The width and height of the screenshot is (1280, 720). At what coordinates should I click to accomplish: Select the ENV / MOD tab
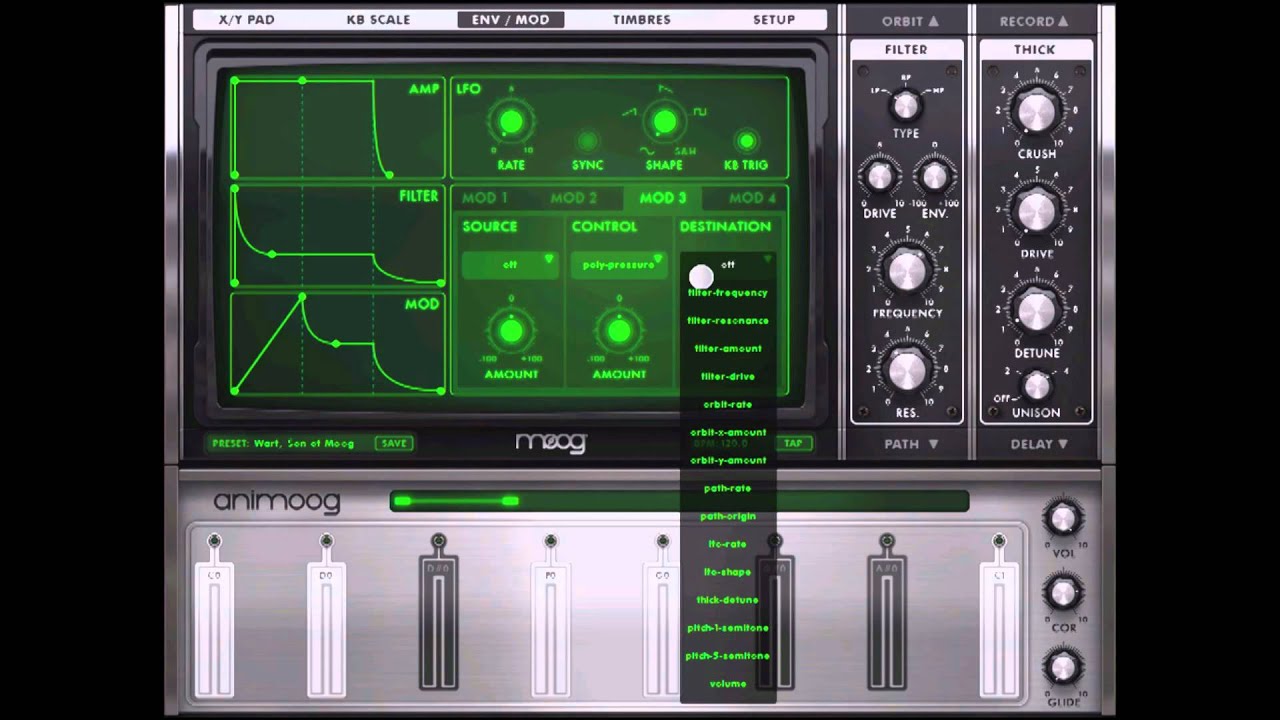coord(510,19)
